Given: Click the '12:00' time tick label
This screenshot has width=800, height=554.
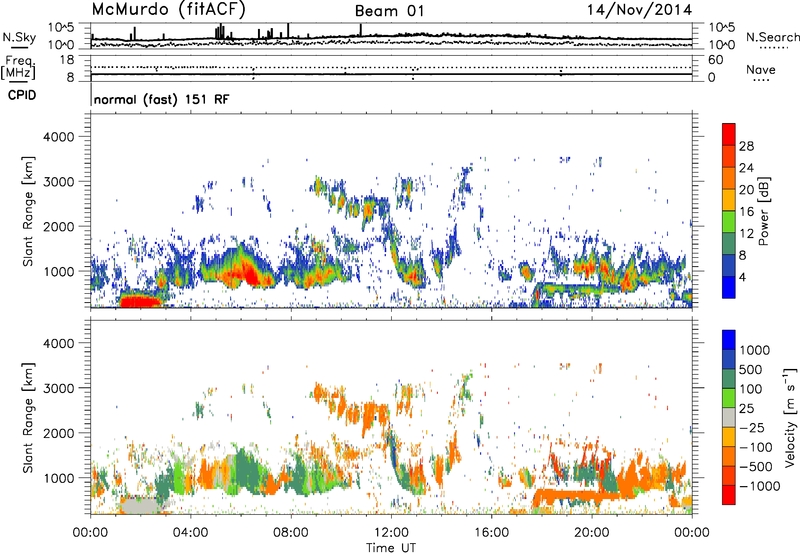Looking at the screenshot, I should tap(391, 533).
